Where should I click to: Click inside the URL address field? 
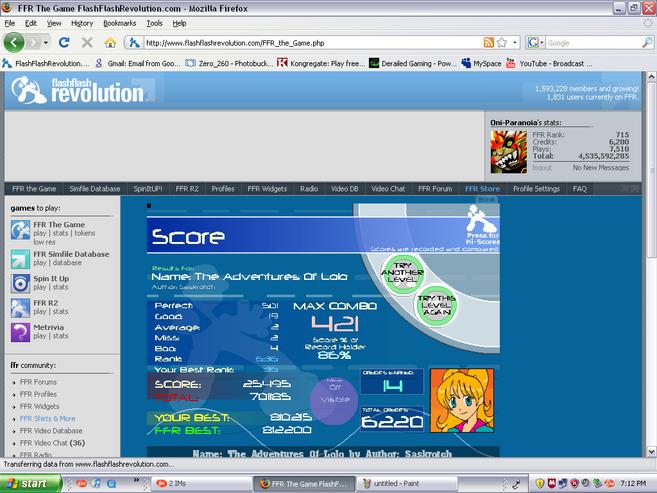312,43
